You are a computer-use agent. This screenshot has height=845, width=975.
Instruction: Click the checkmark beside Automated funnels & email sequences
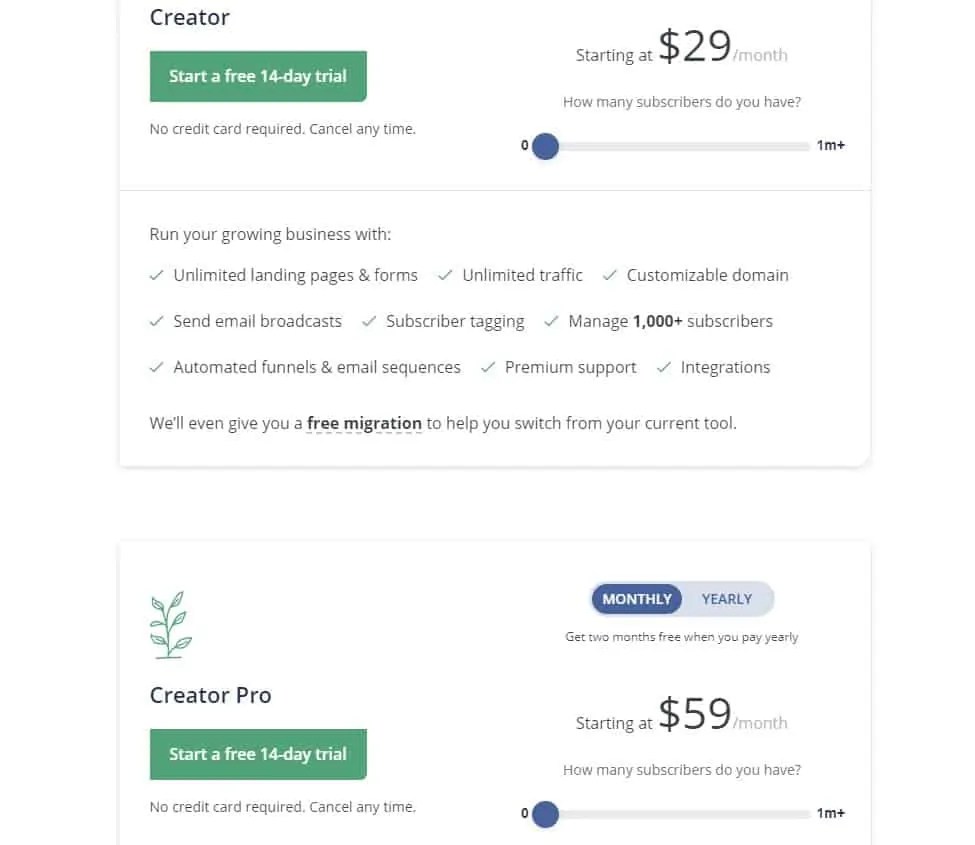157,367
